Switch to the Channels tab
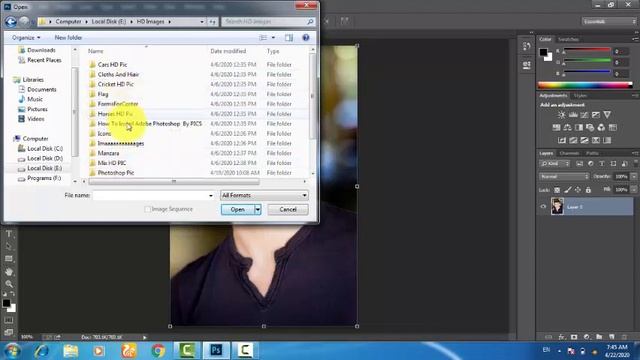The width and height of the screenshot is (640, 360). [x=569, y=153]
